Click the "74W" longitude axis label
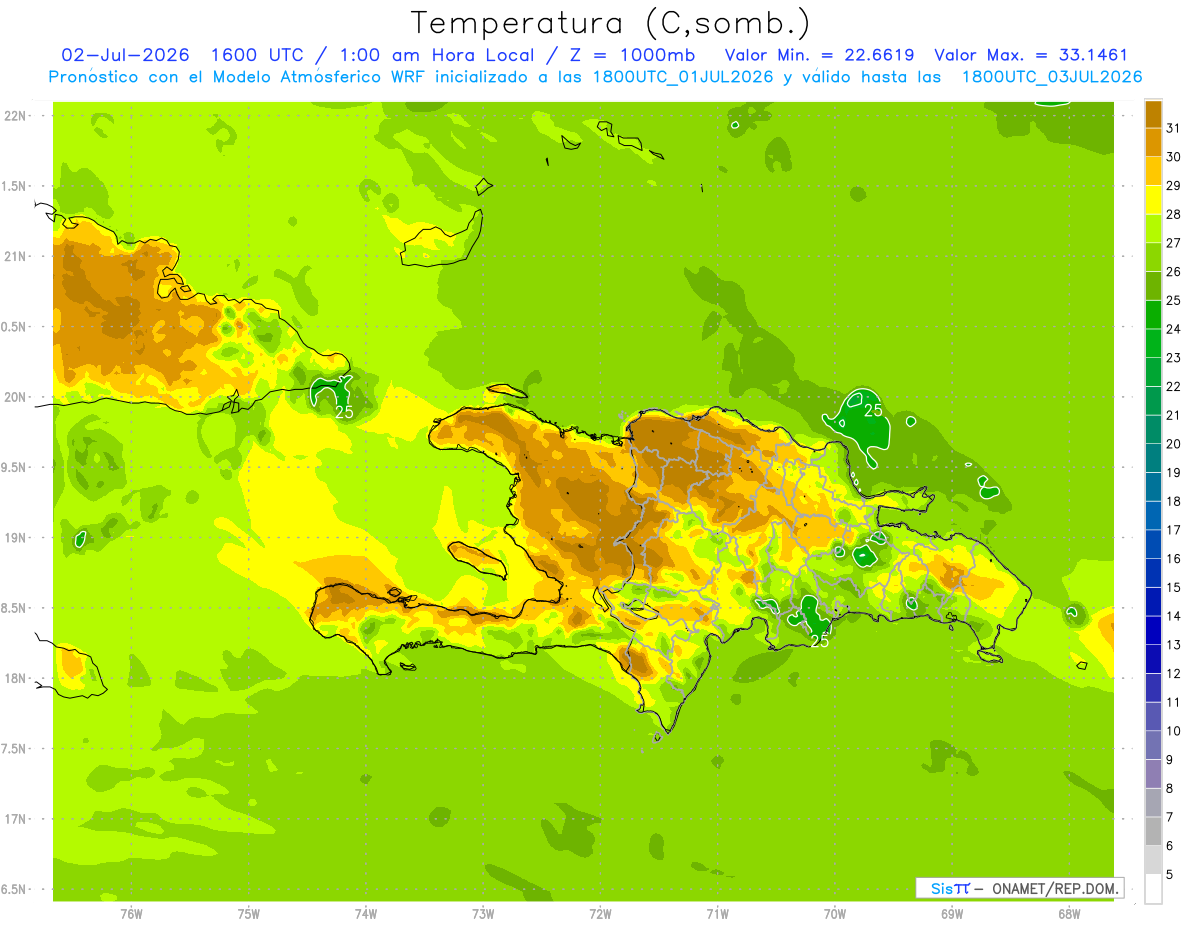 [x=366, y=913]
